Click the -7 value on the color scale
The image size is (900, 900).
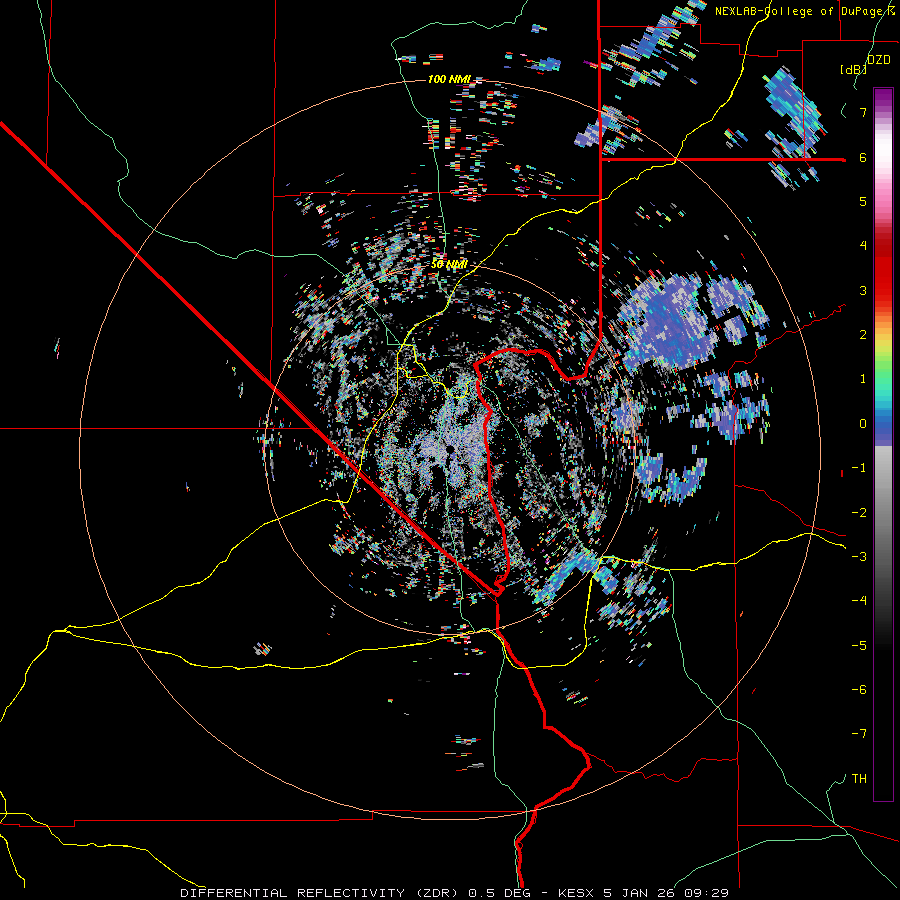[x=859, y=734]
